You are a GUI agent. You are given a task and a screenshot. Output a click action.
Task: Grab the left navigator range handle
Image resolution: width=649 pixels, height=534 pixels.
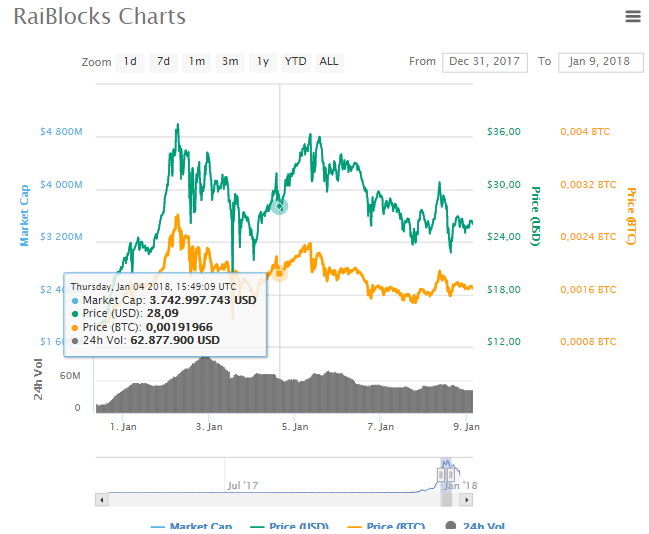pos(441,474)
